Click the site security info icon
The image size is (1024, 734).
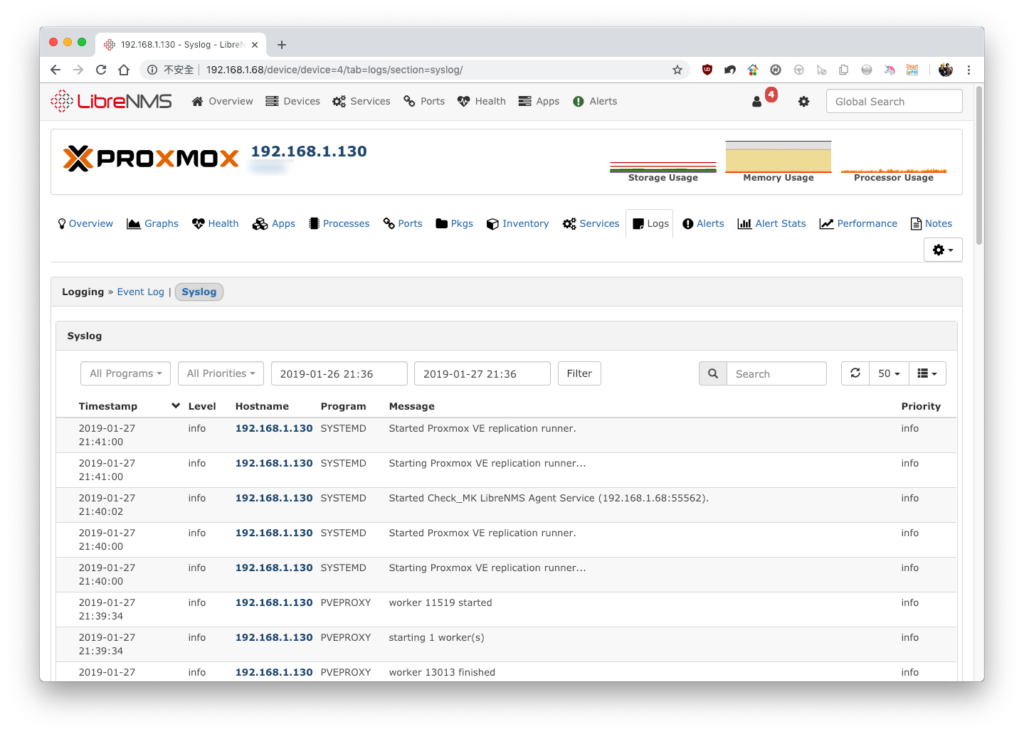pos(152,70)
